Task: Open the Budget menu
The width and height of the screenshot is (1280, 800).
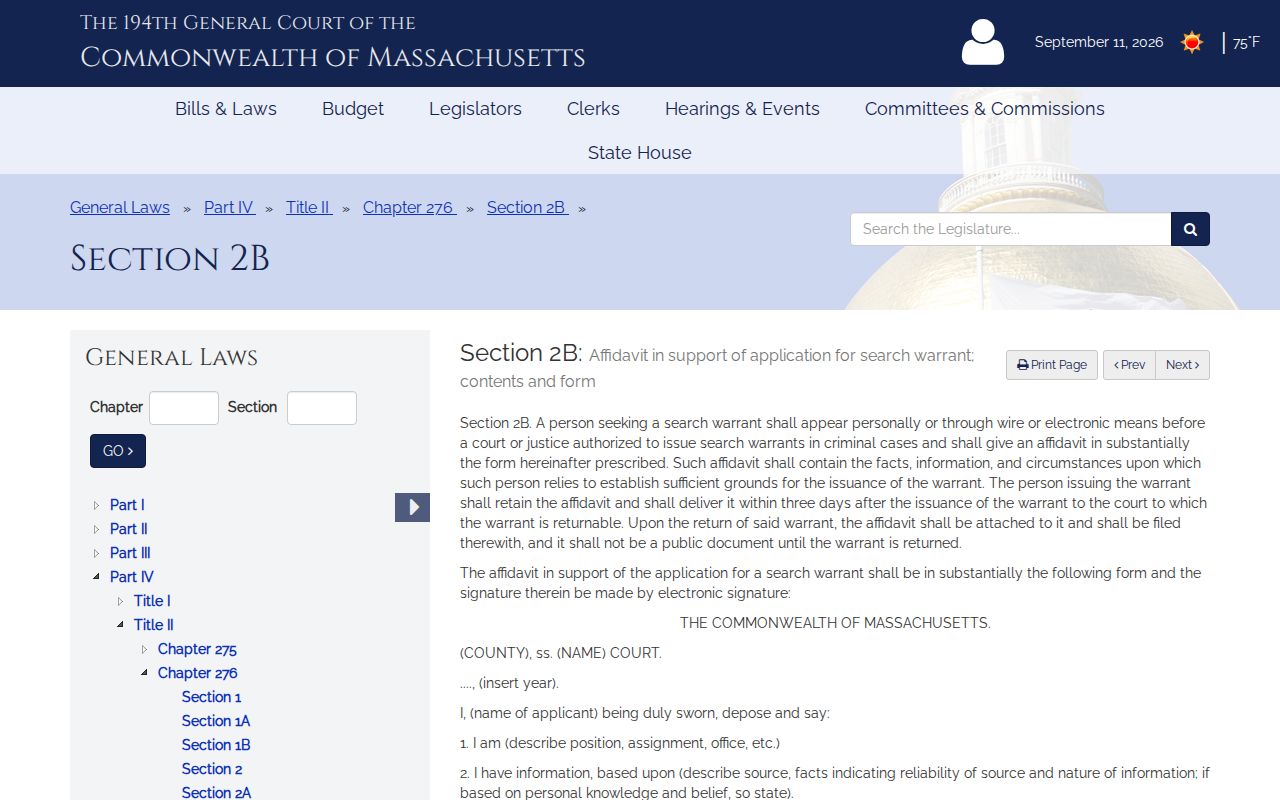Action: 353,109
